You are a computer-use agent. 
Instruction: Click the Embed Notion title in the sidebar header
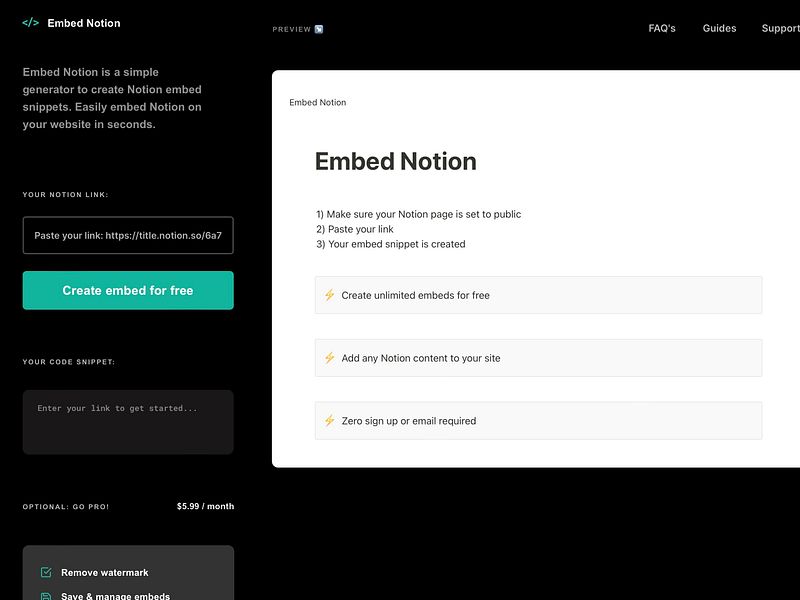coord(84,22)
